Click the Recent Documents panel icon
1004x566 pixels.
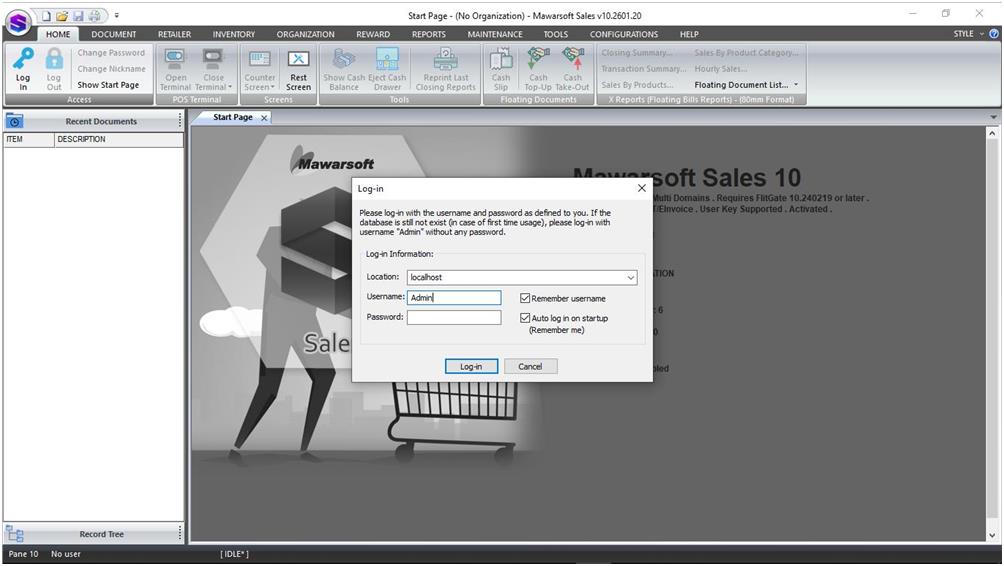click(x=14, y=121)
